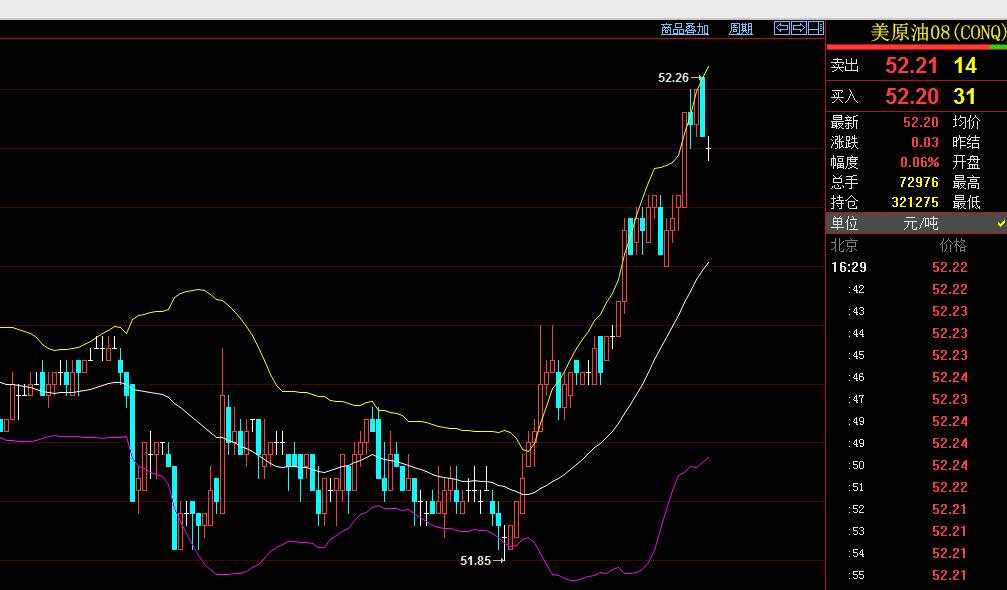Screen dimensions: 1007x590
Task: Select the :47 tick row
Action: click(x=916, y=399)
